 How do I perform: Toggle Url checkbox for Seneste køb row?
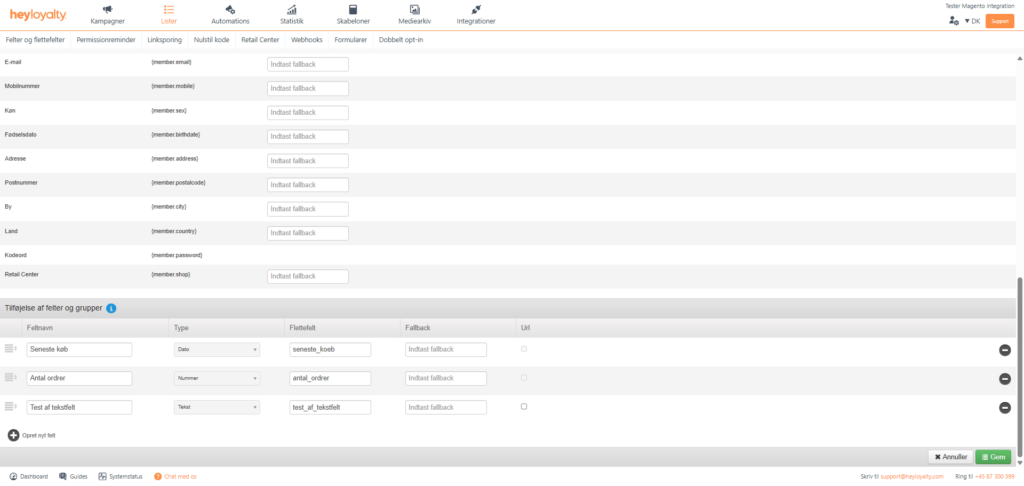[x=524, y=349]
